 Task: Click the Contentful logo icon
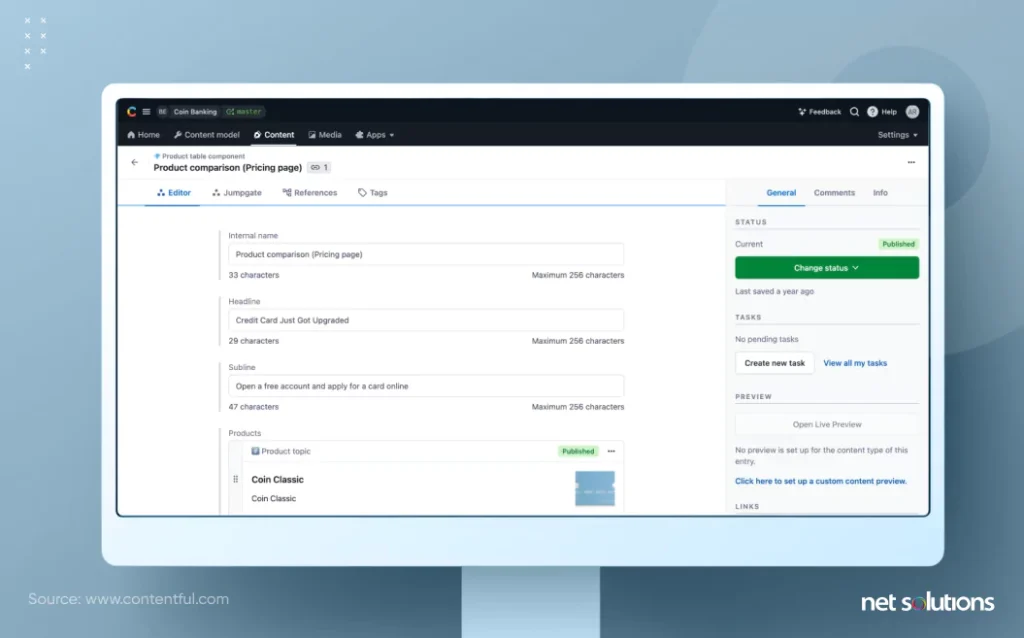coord(132,112)
